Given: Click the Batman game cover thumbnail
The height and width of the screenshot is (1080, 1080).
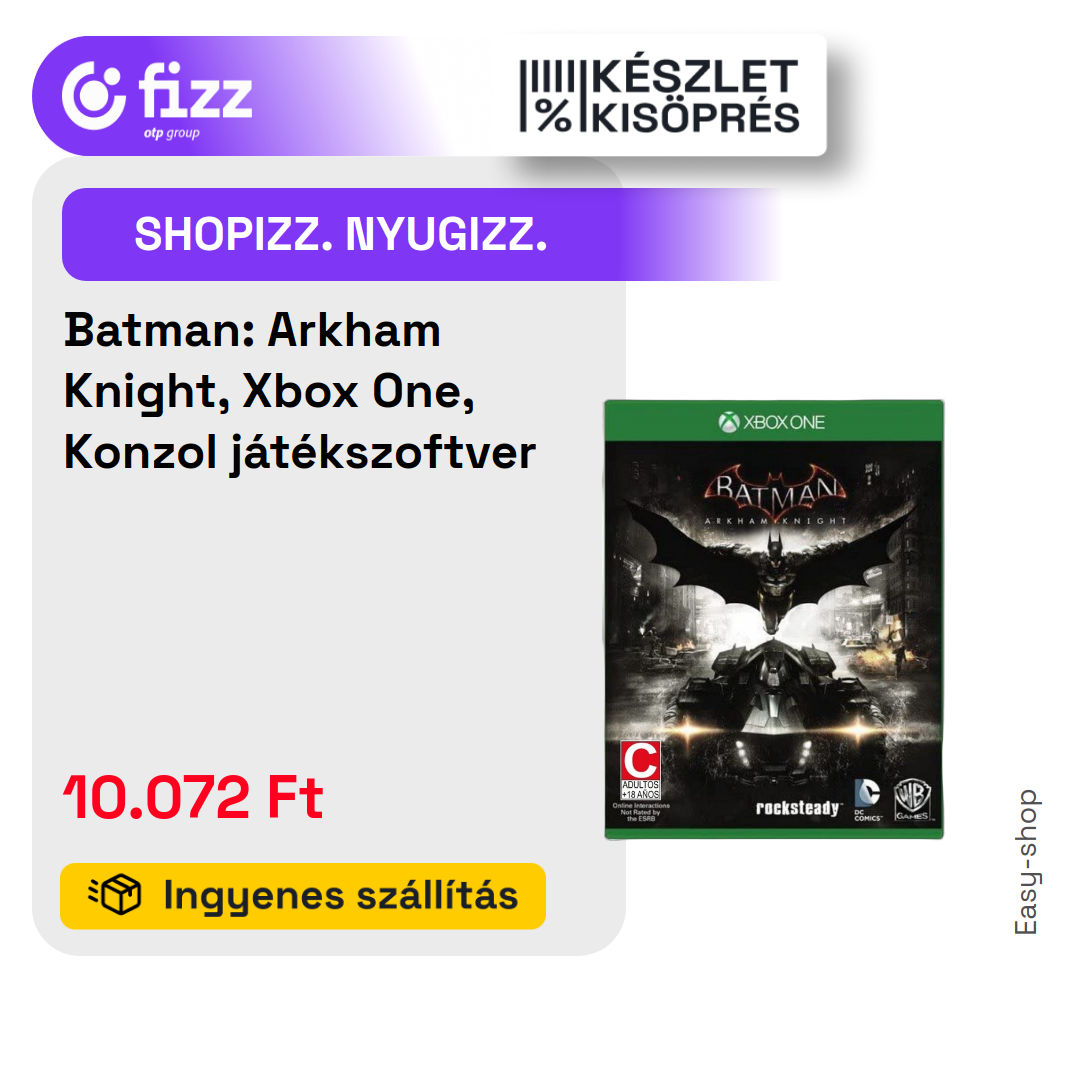Looking at the screenshot, I should [x=774, y=619].
